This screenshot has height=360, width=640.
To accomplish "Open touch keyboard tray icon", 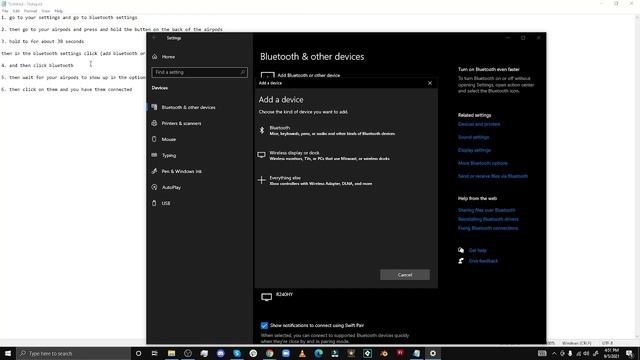I will click(x=542, y=353).
